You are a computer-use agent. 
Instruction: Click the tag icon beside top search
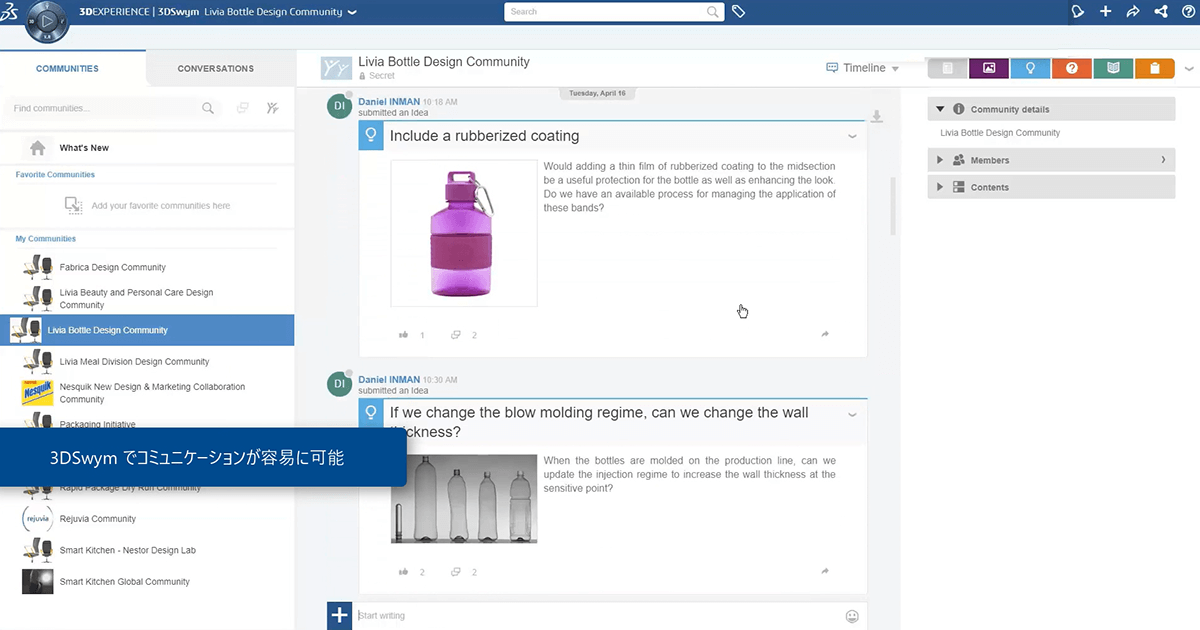coord(738,12)
